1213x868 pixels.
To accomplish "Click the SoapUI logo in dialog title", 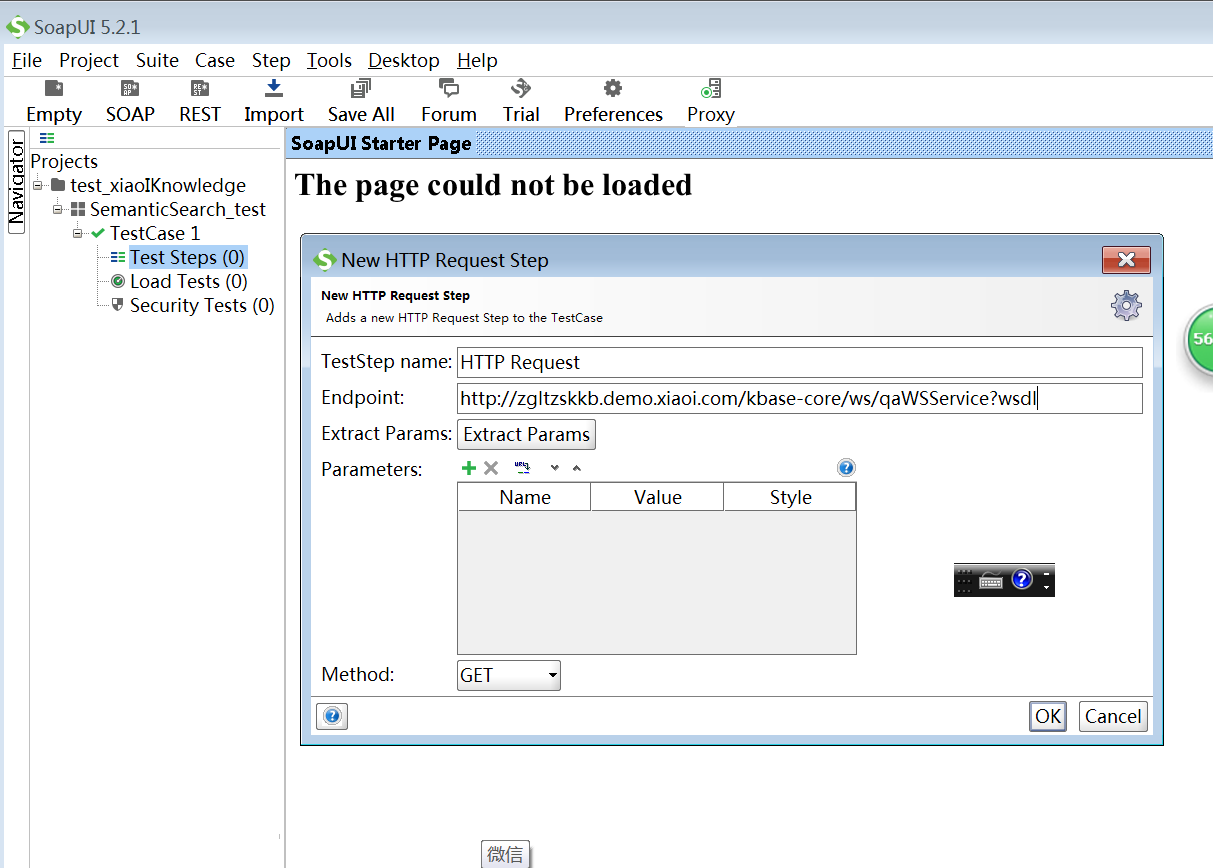I will [323, 260].
